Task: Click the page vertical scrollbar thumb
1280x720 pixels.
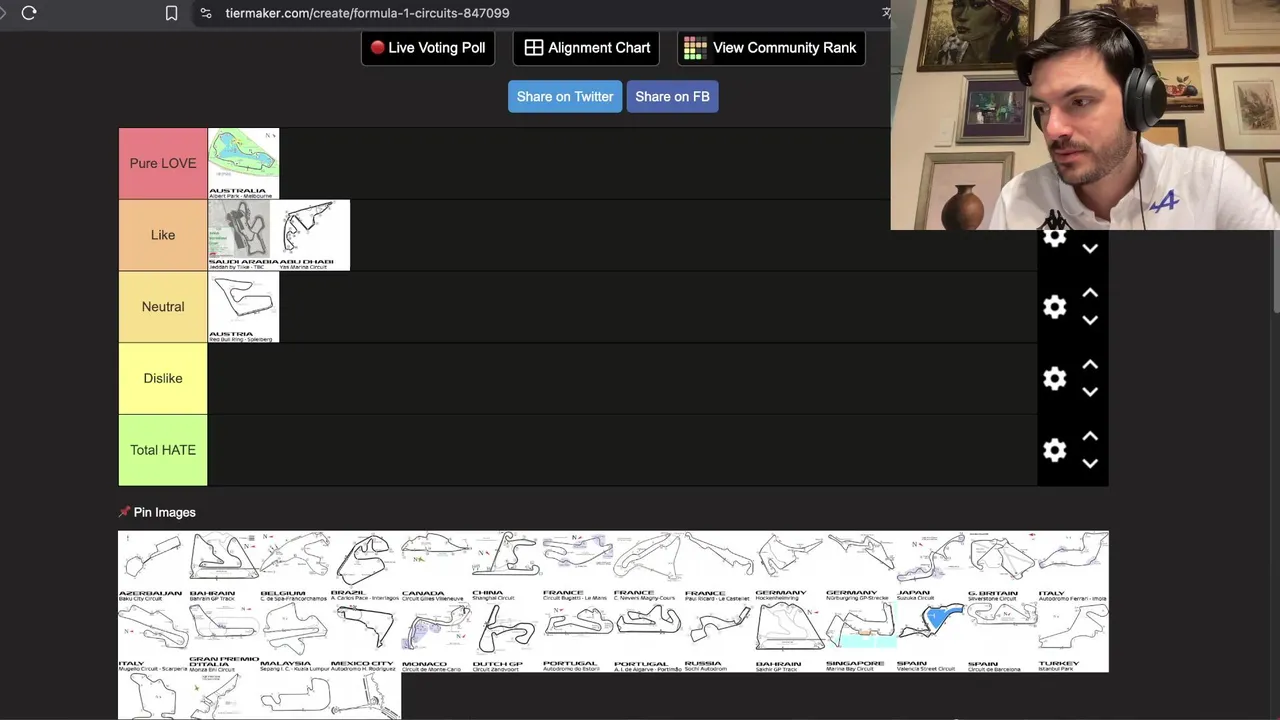Action: tap(1275, 272)
